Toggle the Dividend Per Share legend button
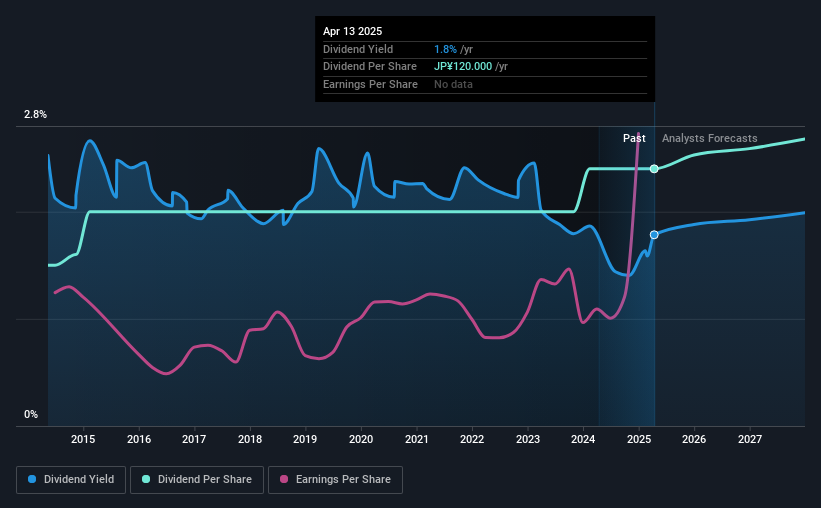The height and width of the screenshot is (508, 821). (197, 480)
